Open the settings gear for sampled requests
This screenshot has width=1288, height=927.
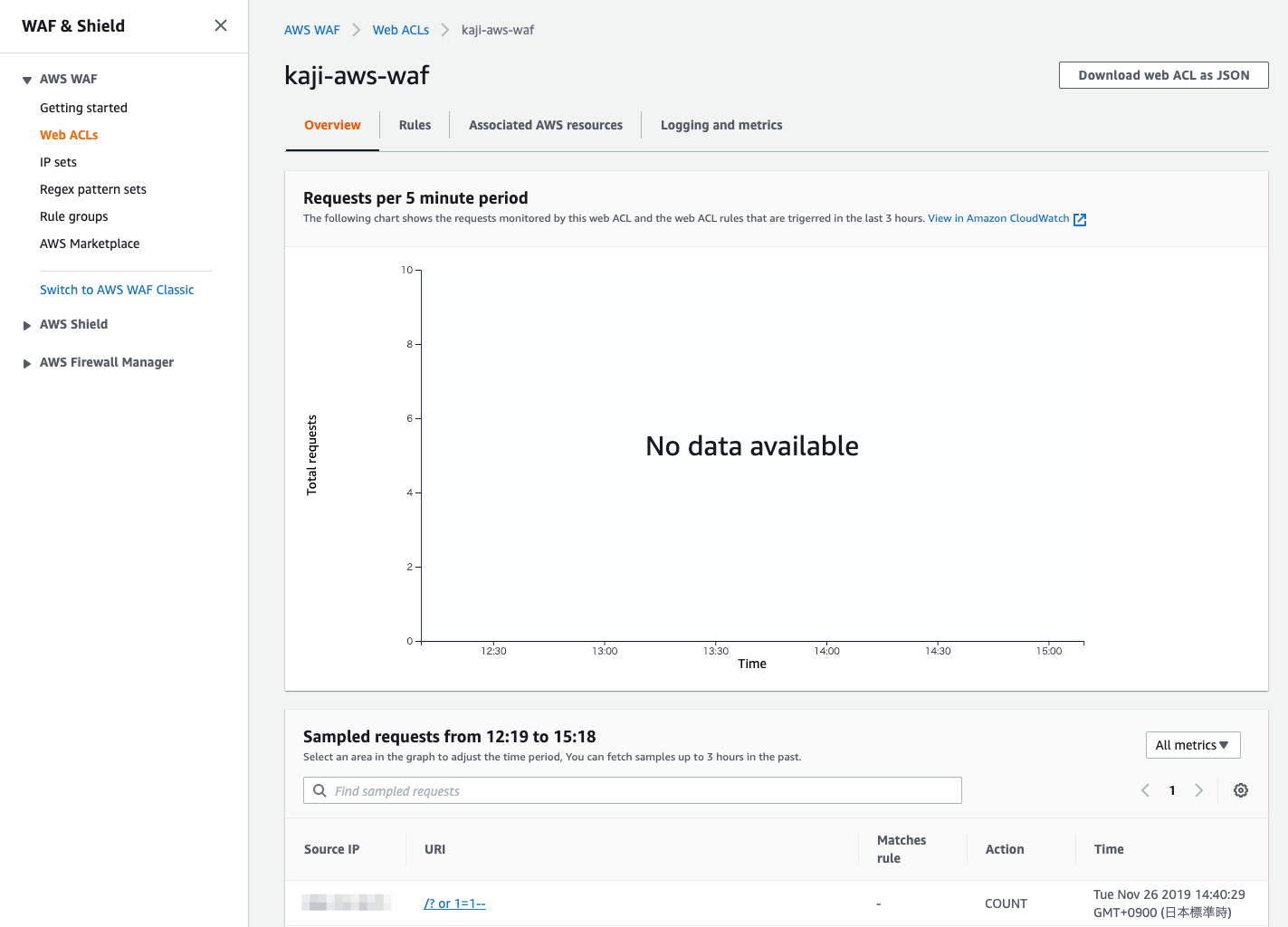click(x=1241, y=790)
